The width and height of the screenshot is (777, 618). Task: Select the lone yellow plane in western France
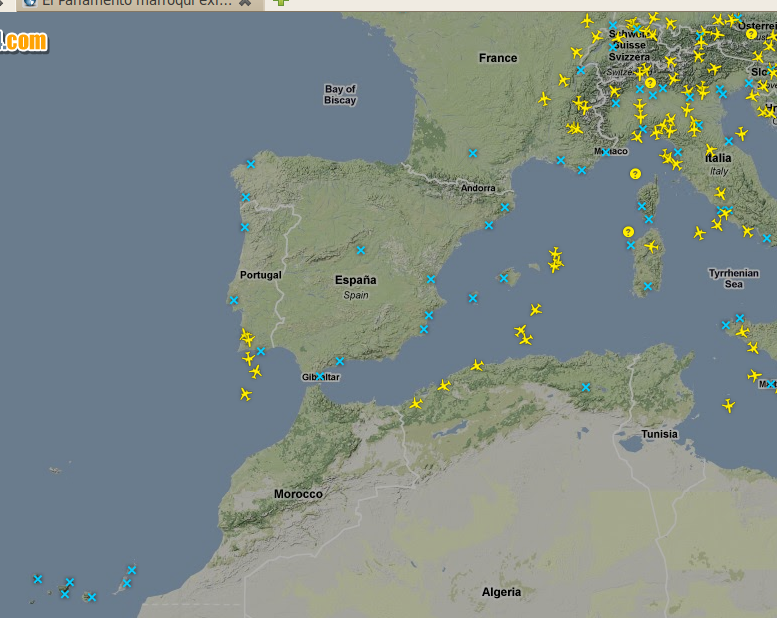[x=544, y=99]
